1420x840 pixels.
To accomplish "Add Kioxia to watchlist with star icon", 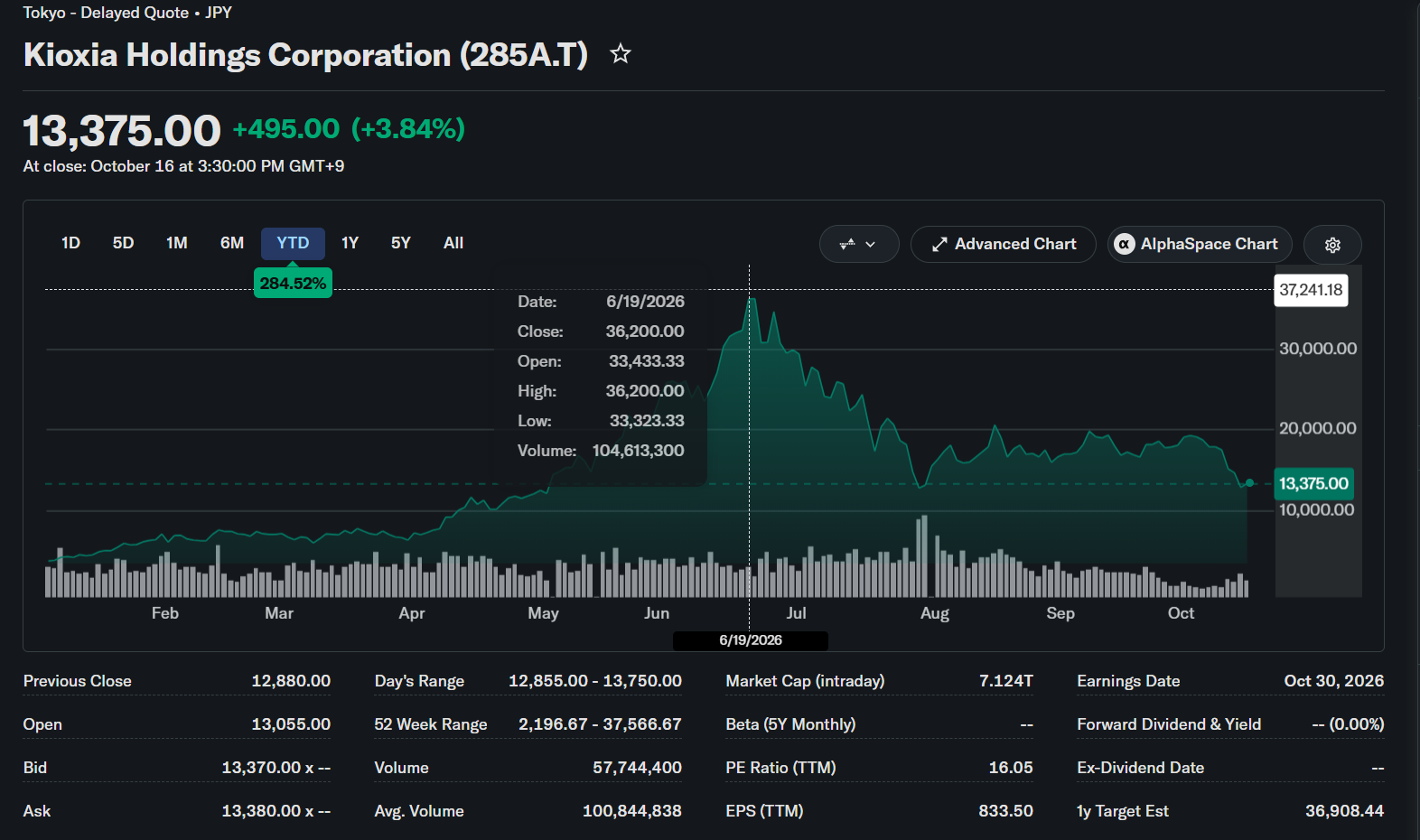I will click(x=621, y=54).
